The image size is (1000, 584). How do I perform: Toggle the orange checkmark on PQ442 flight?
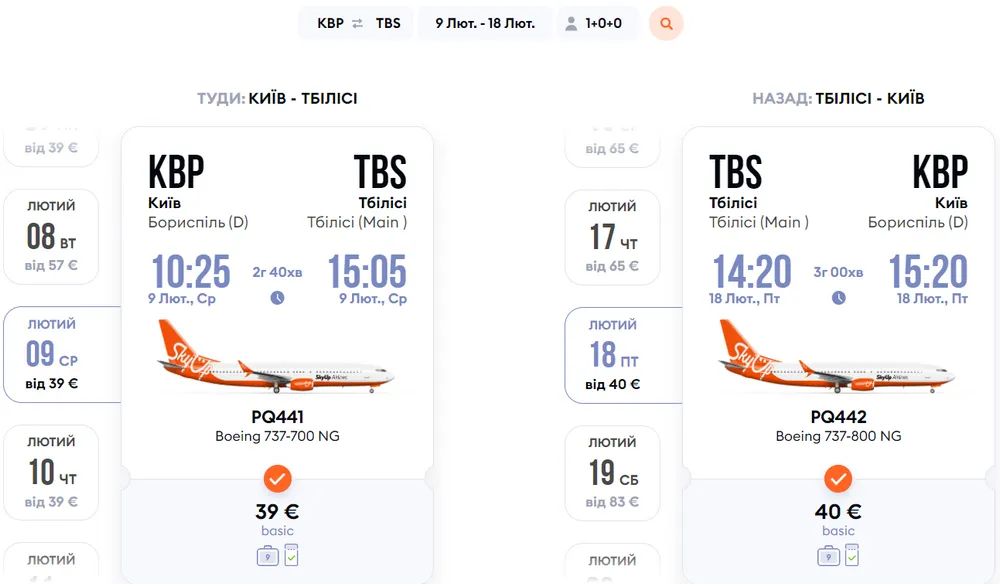[x=838, y=478]
